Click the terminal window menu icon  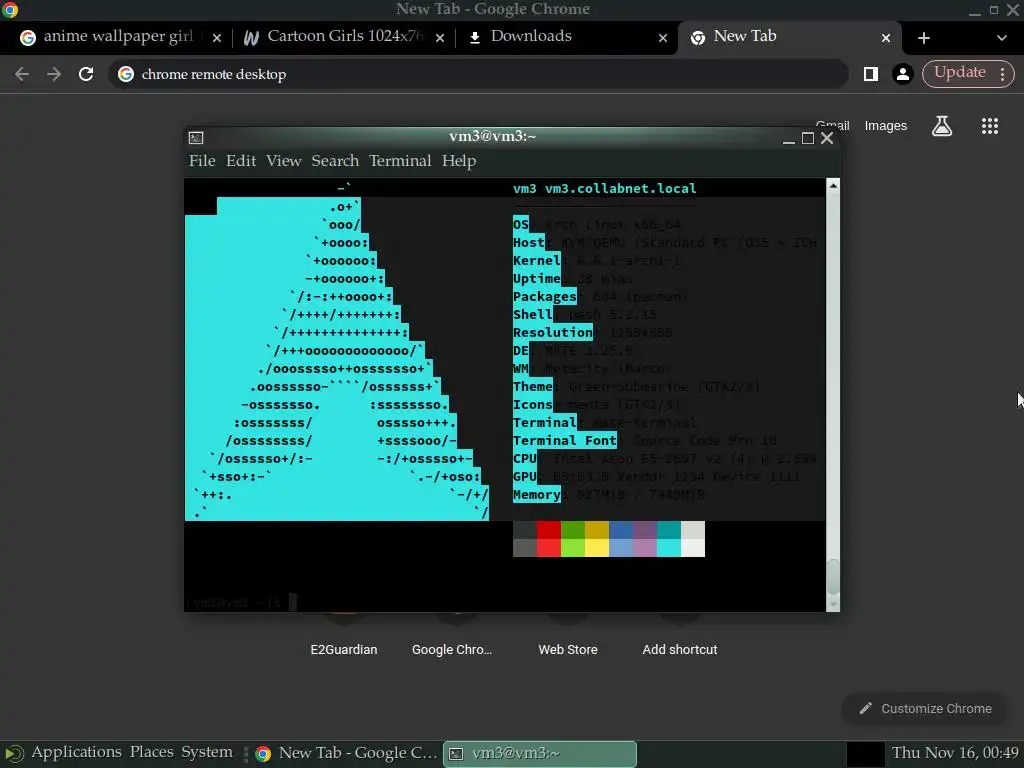[196, 137]
